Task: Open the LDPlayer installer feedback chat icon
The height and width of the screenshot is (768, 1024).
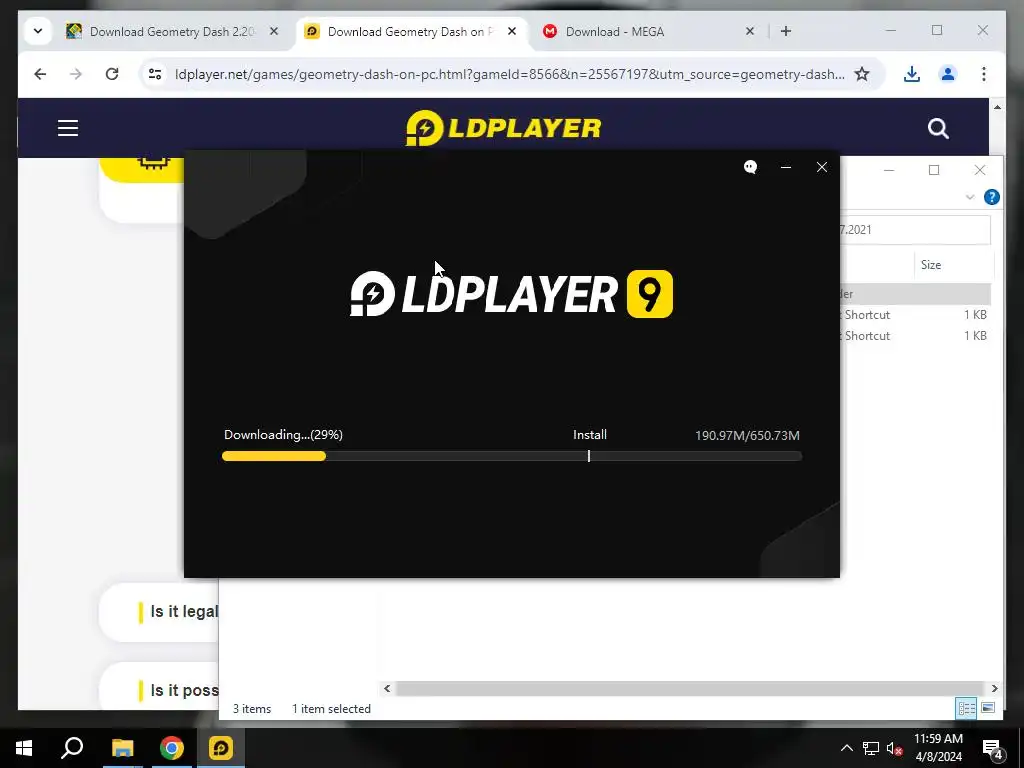Action: coord(750,167)
